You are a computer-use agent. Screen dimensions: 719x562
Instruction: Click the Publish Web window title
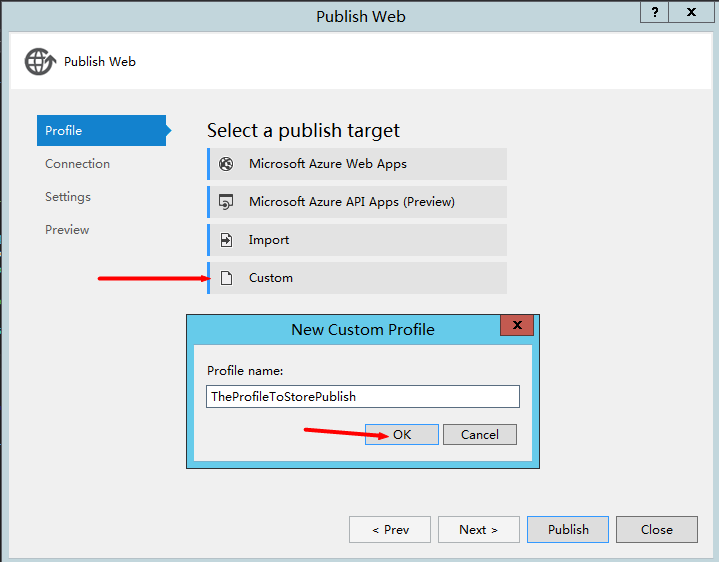(361, 17)
